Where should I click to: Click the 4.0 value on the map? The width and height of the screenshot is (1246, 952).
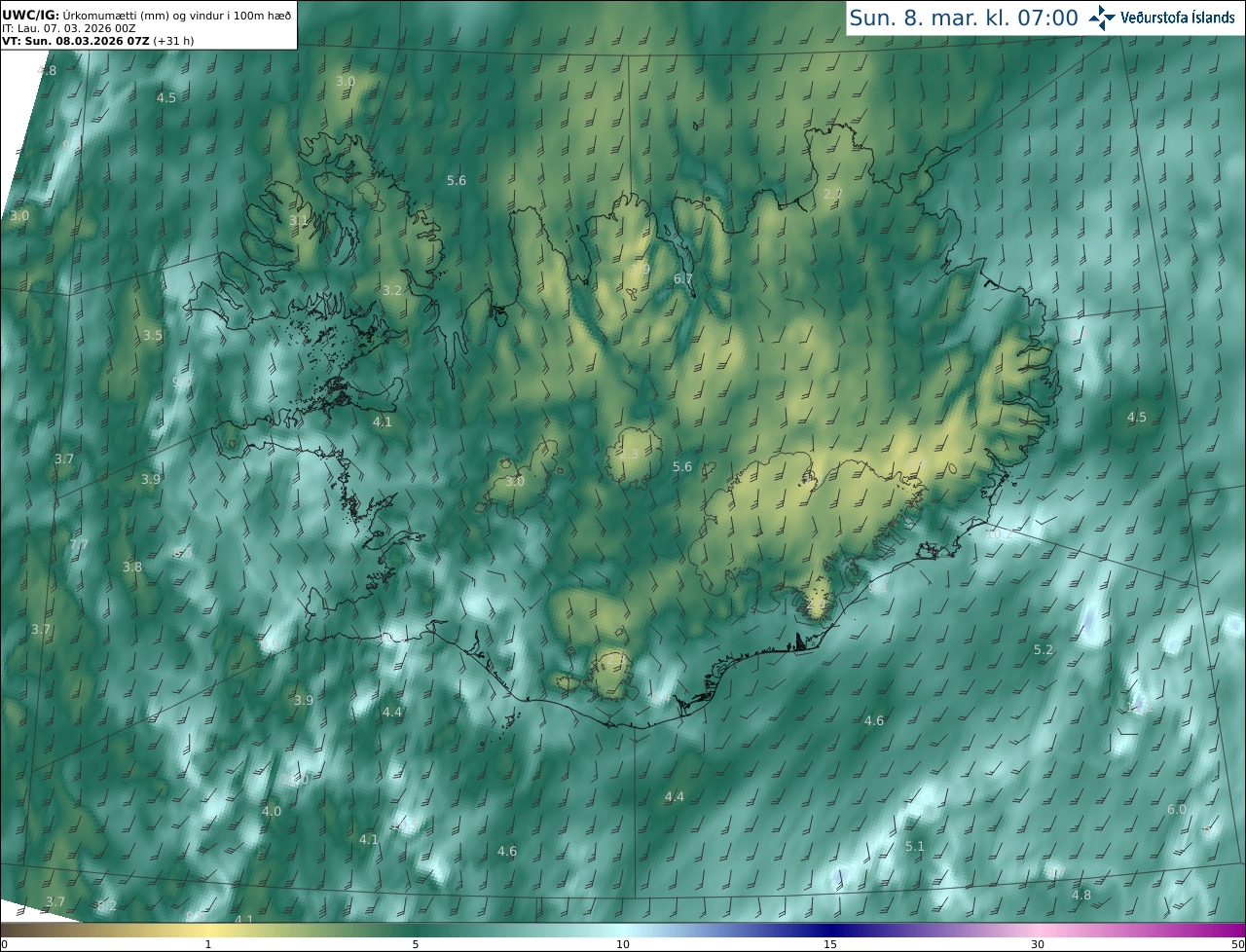coord(272,811)
